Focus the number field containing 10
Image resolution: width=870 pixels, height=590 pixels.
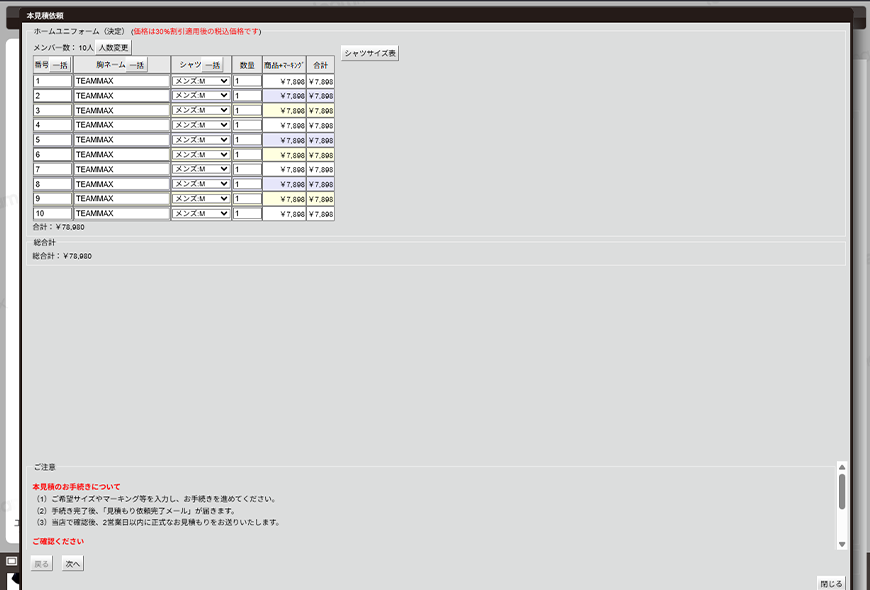(53, 213)
